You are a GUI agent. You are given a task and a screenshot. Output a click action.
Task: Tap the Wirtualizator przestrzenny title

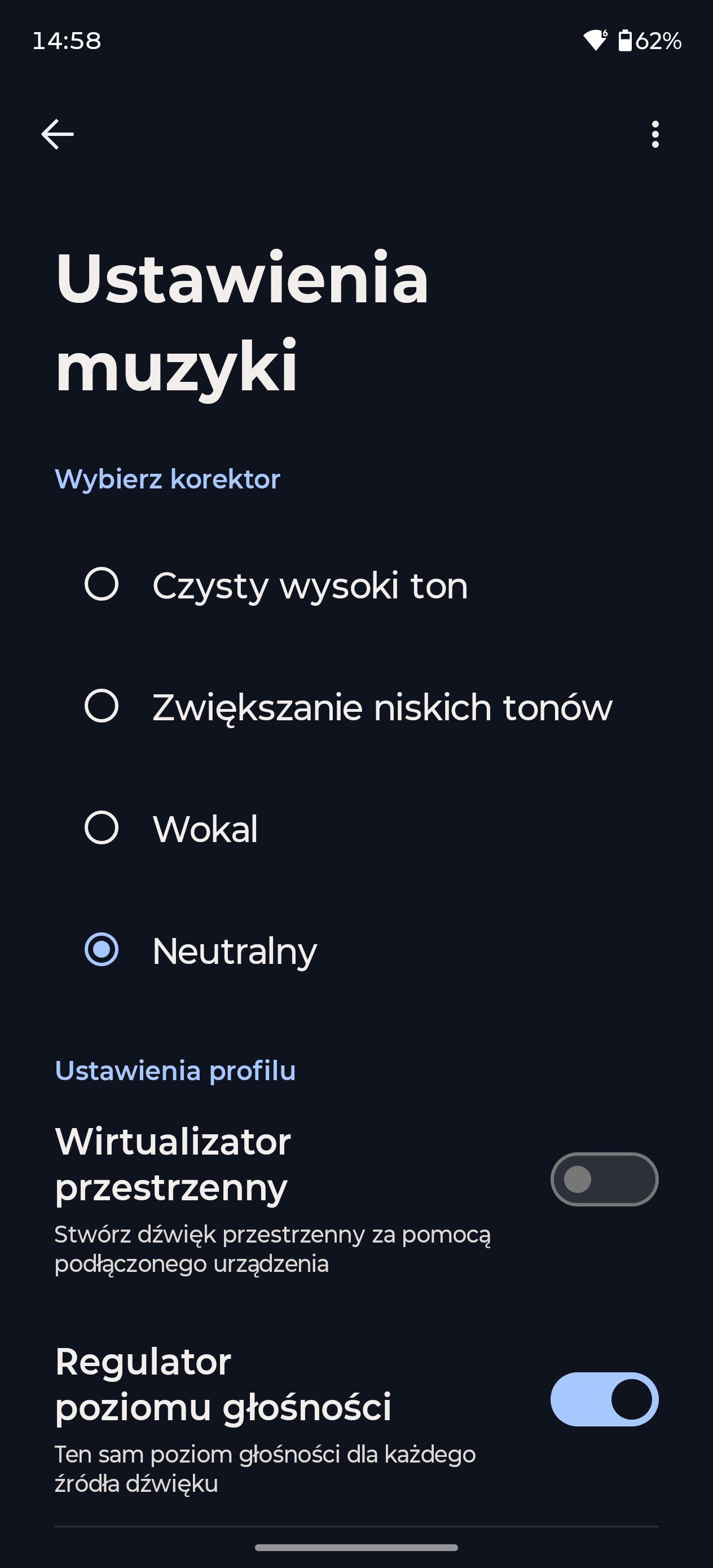(173, 1164)
